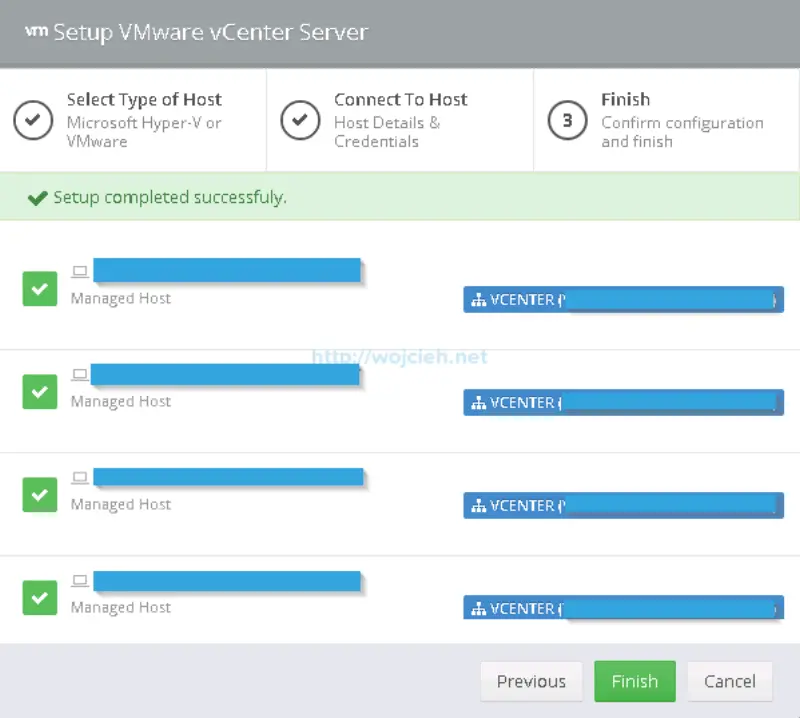800x718 pixels.
Task: Click the circled number 3 icon on the Finish step
Action: [x=567, y=120]
